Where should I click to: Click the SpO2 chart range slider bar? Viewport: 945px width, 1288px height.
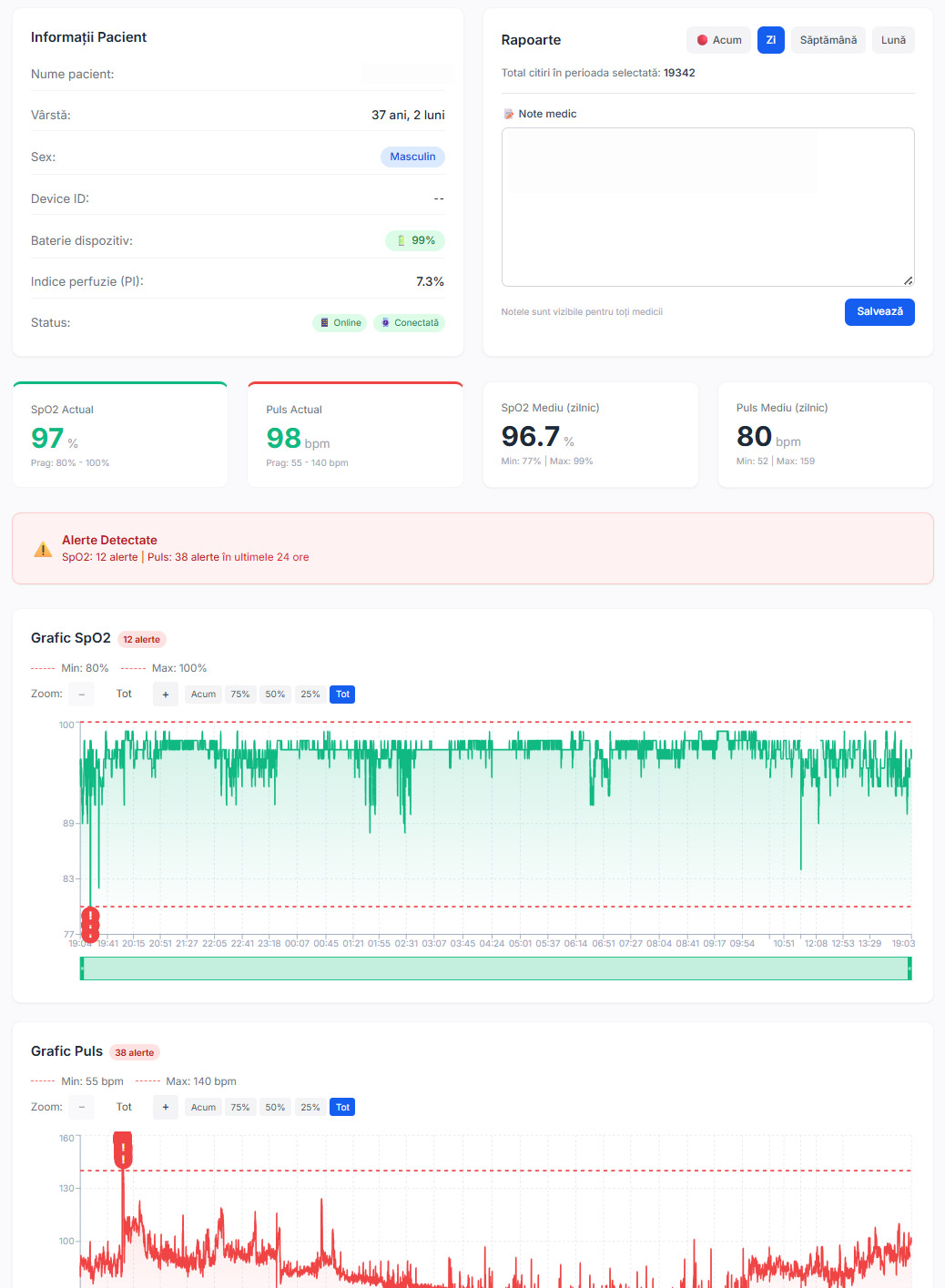click(495, 969)
